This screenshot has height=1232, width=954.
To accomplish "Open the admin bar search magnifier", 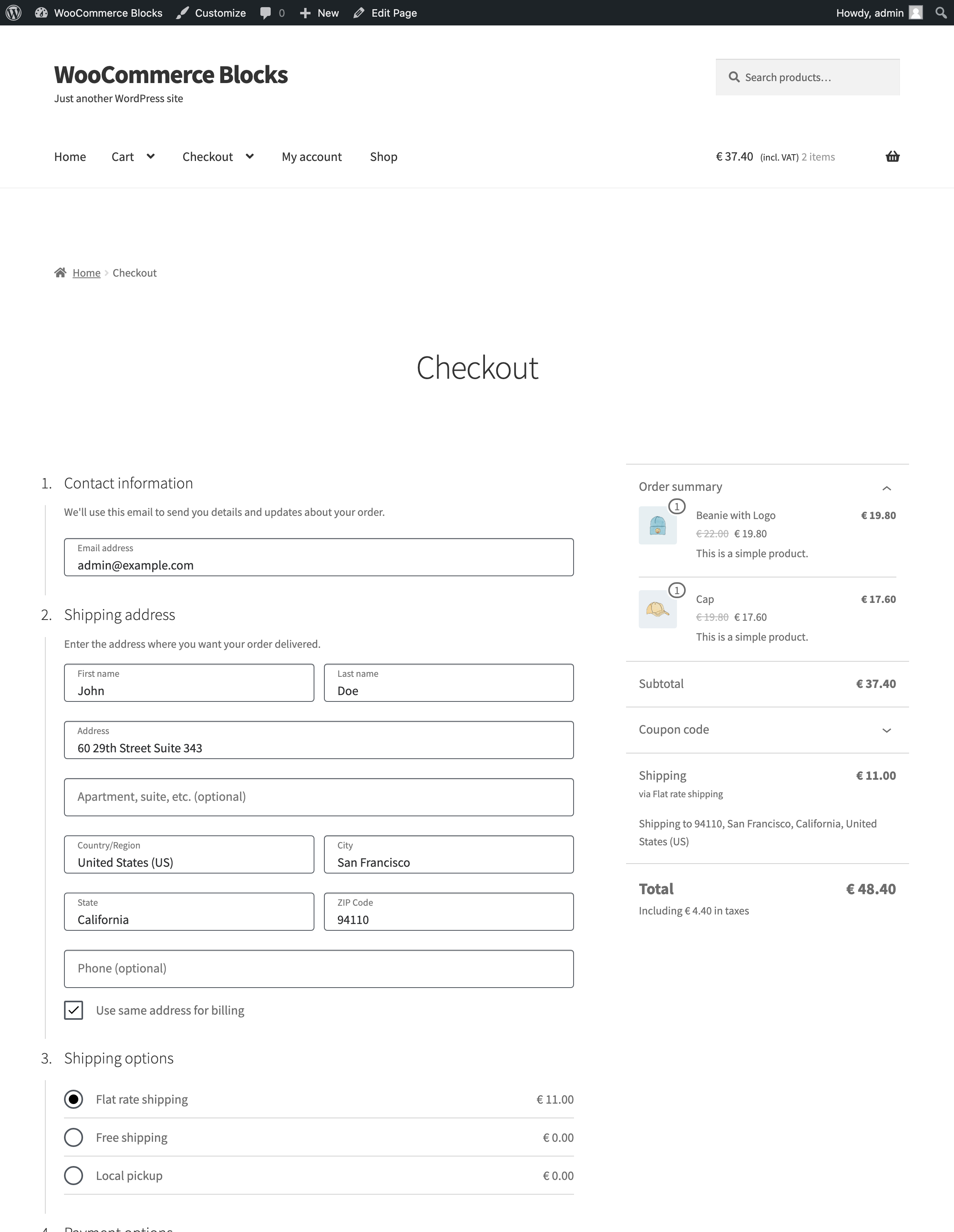I will 940,12.
